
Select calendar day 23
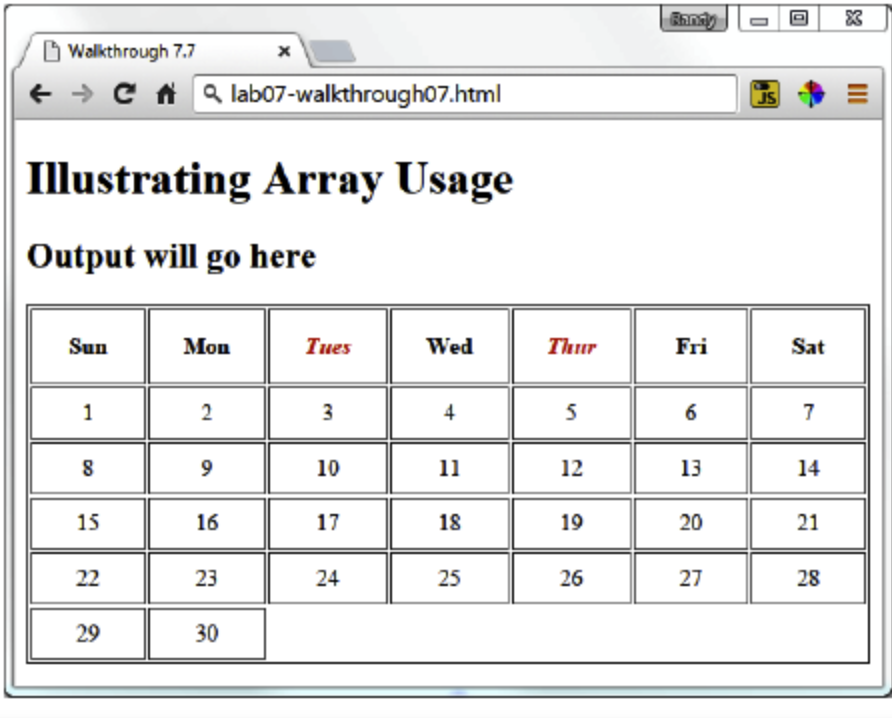[207, 578]
